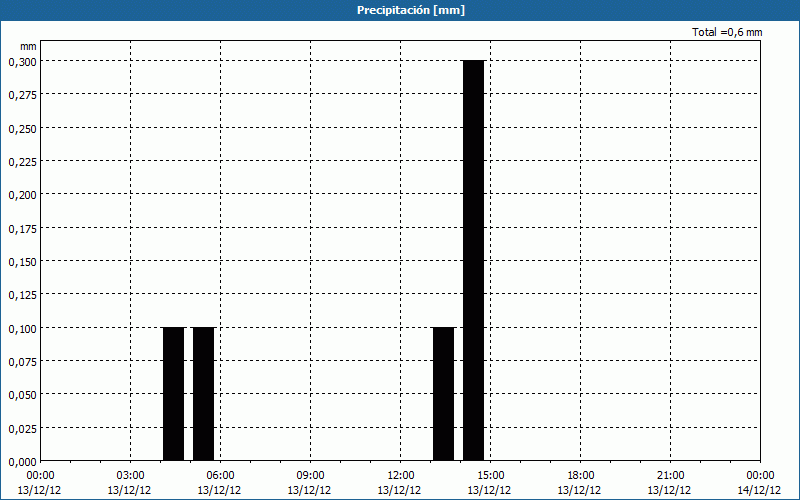
Task: Click the 0,100 bar ending just before 06:00
Action: click(x=204, y=394)
